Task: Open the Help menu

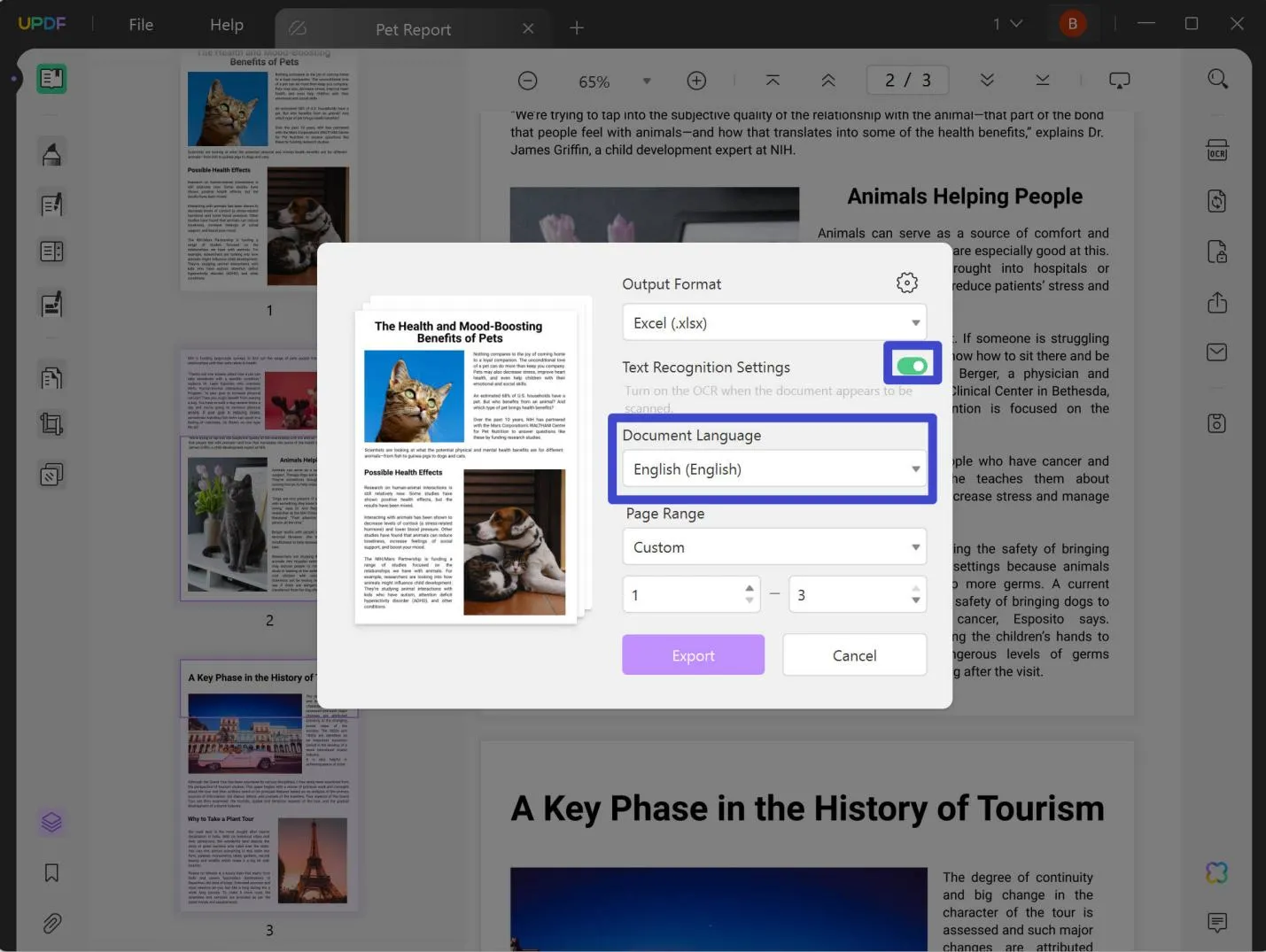Action: [x=226, y=25]
